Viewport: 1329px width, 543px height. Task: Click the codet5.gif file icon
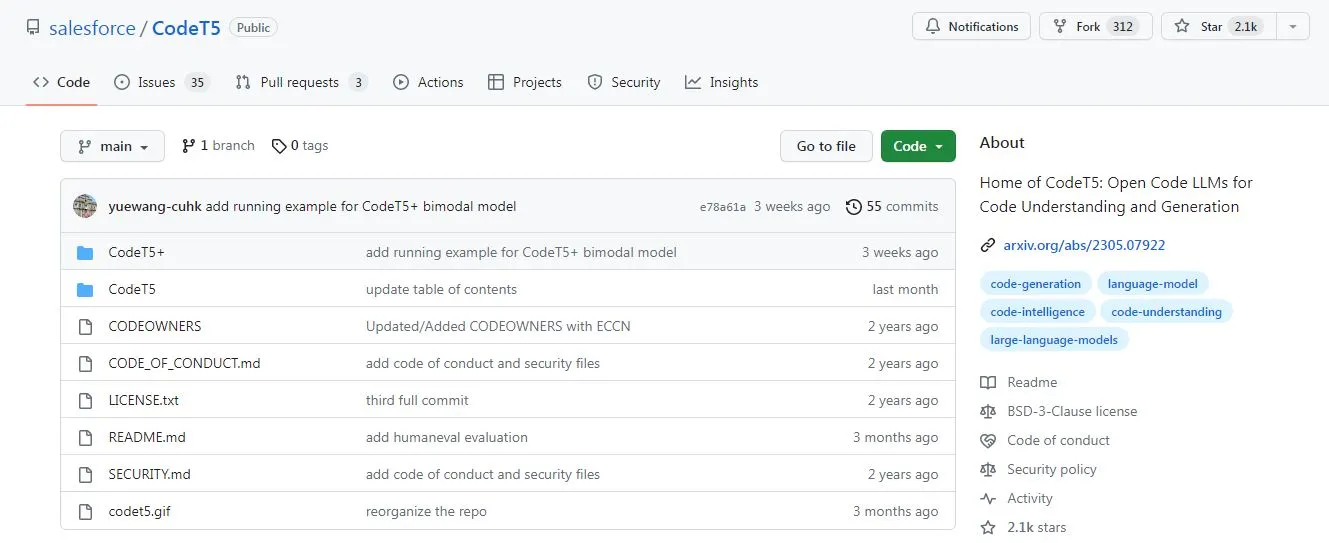coord(85,512)
